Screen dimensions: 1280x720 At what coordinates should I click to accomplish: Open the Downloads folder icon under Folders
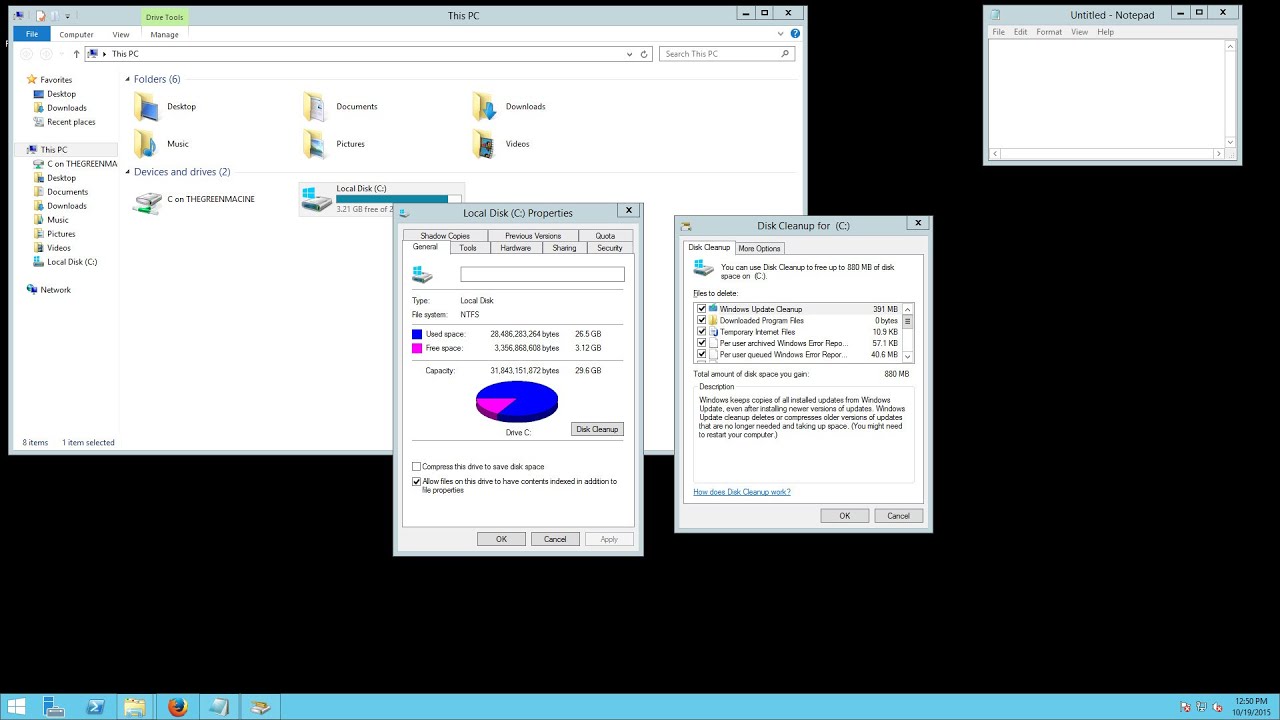click(x=484, y=106)
